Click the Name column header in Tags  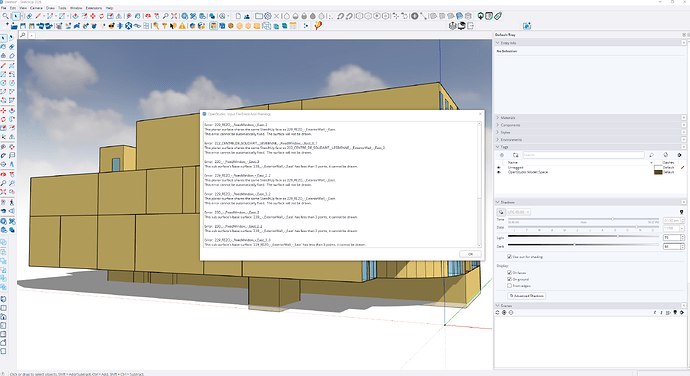tap(513, 162)
